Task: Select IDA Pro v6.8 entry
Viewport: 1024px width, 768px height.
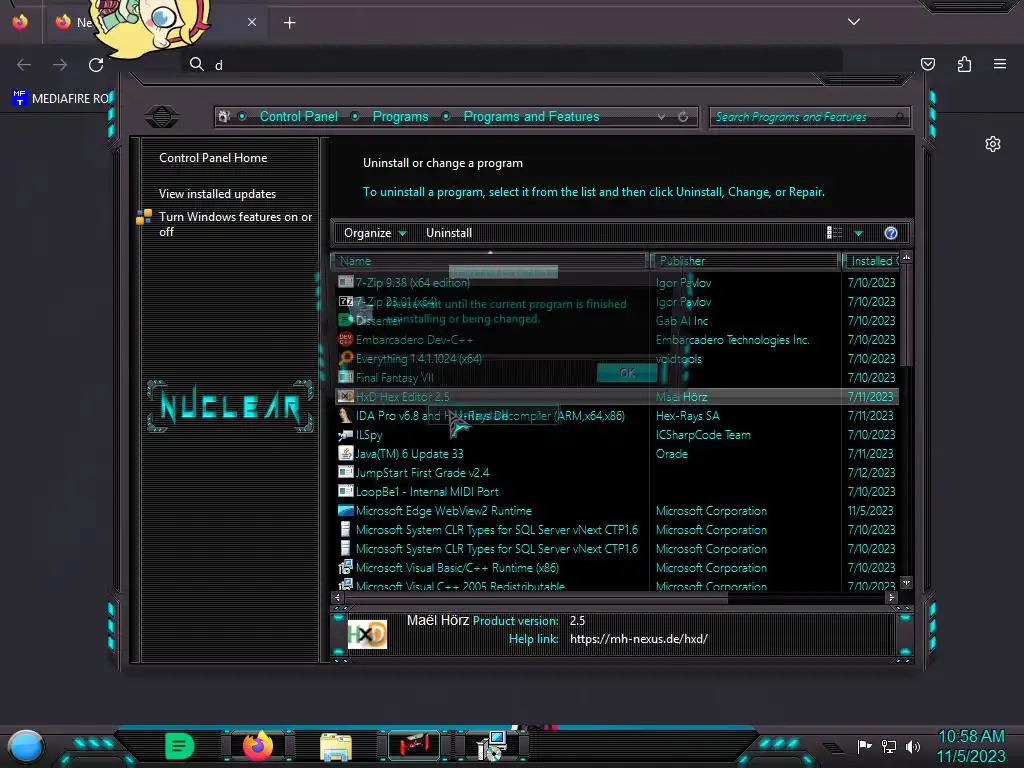Action: 490,416
